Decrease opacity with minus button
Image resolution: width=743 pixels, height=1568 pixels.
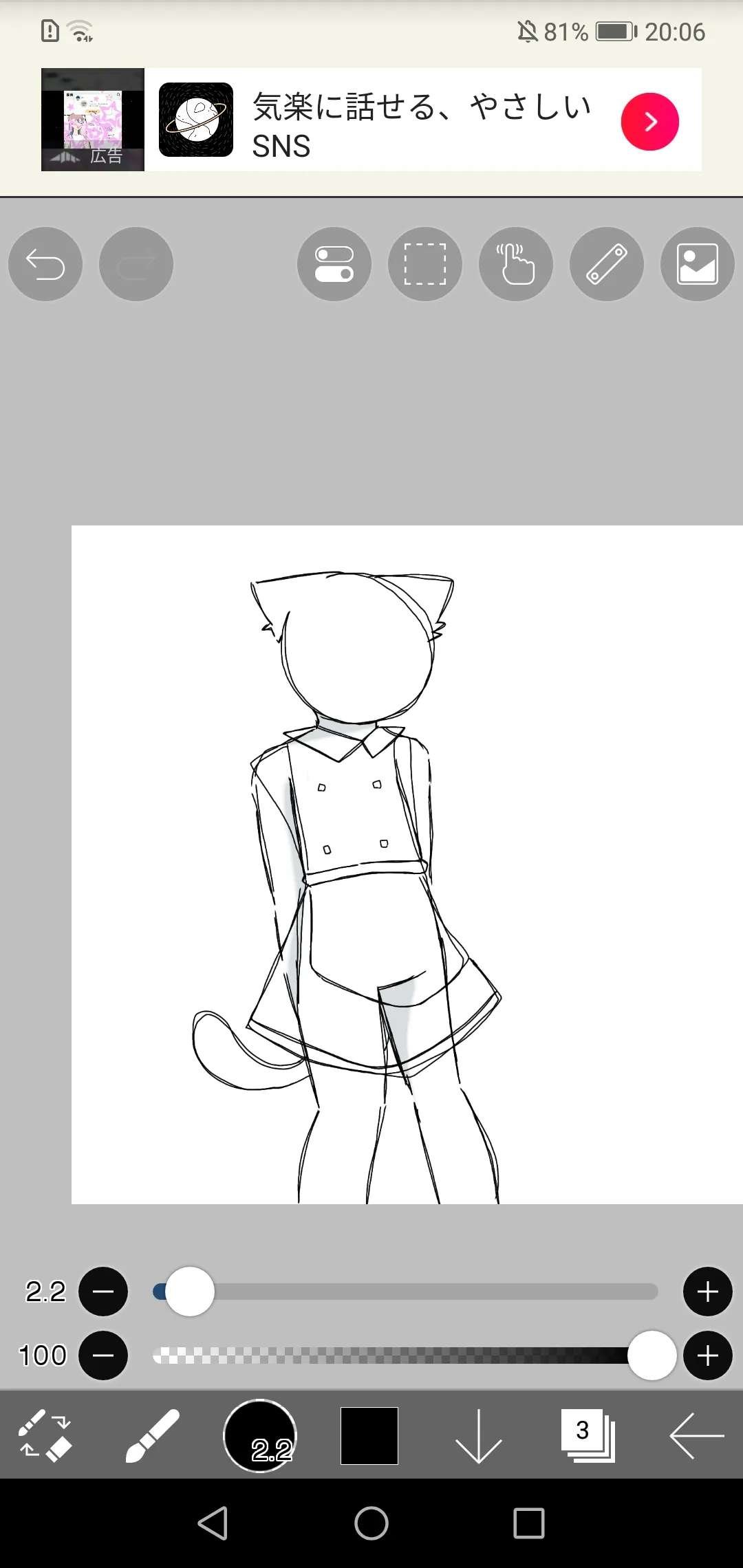click(x=103, y=1355)
